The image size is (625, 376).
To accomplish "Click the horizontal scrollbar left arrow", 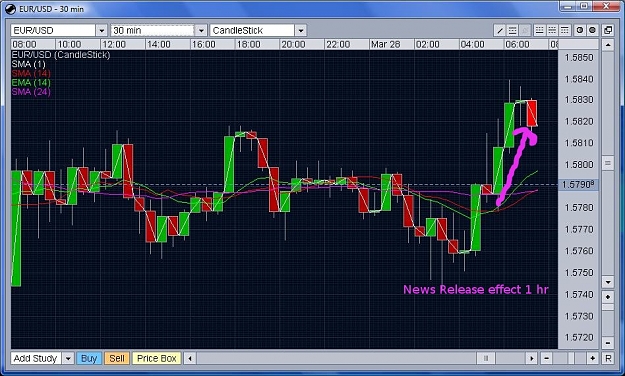I will (x=190, y=358).
